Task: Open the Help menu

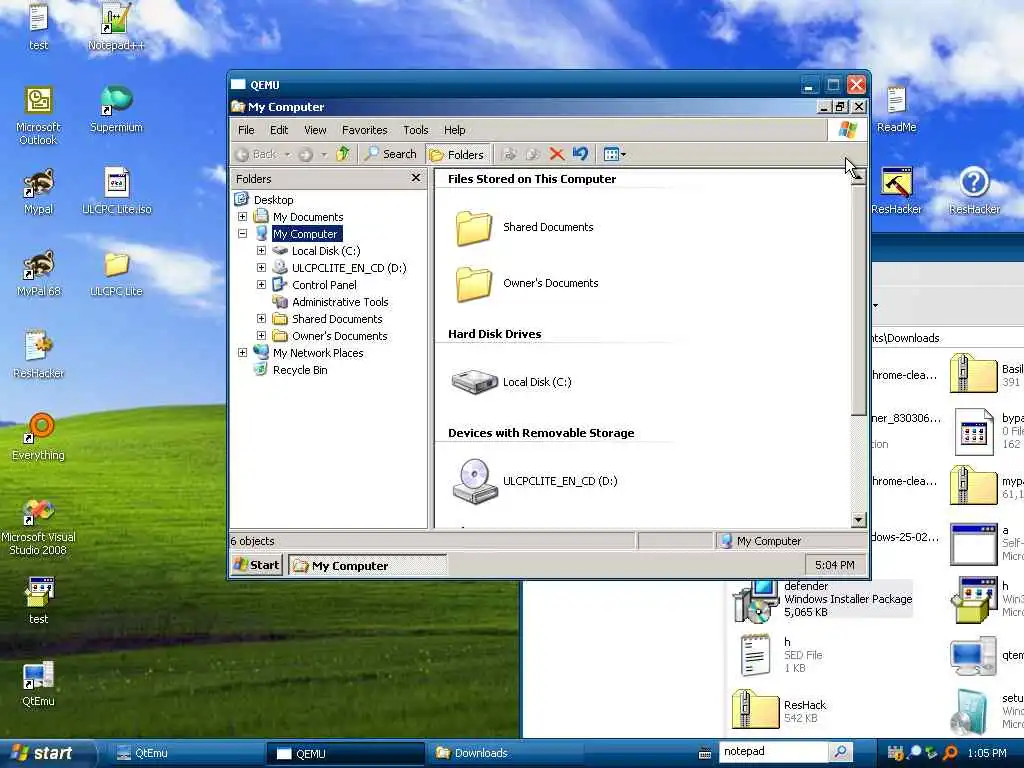Action: click(455, 130)
